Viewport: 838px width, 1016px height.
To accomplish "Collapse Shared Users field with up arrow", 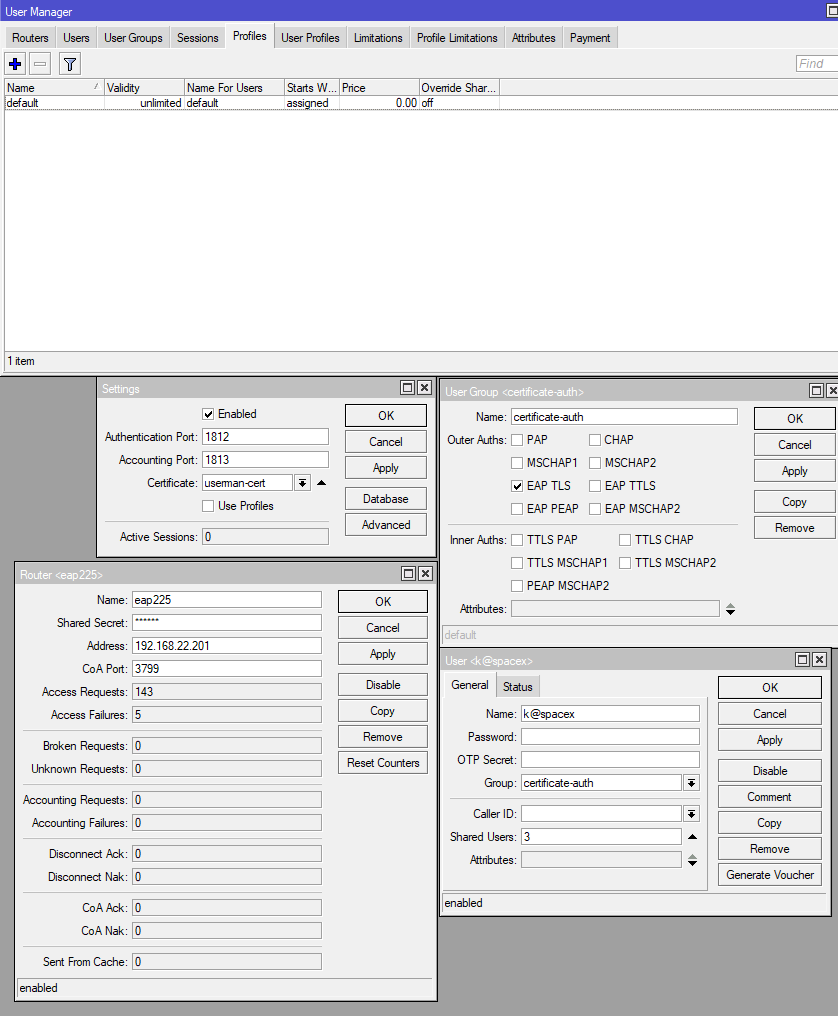I will coord(692,837).
